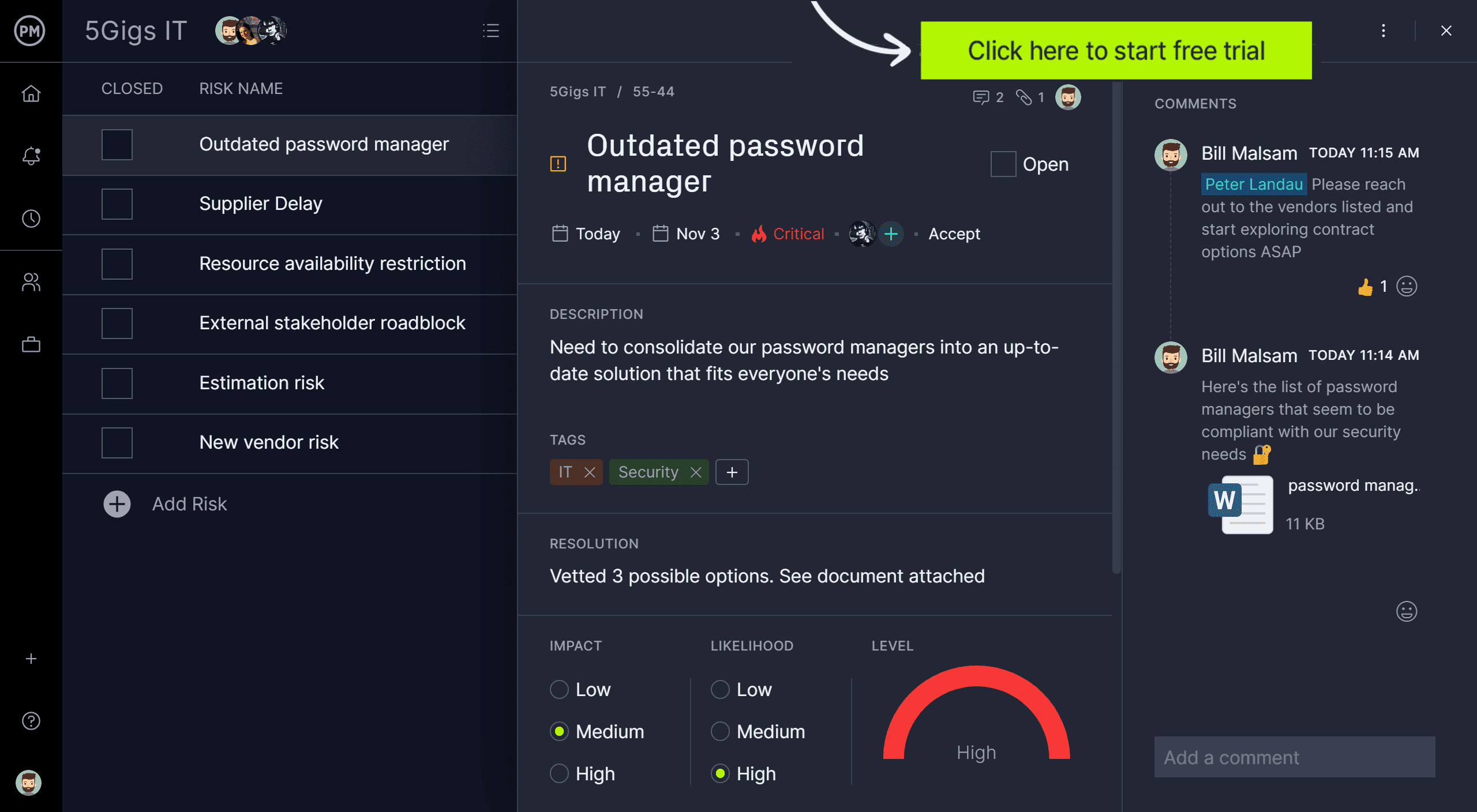Add emoji reaction to 11:14 AM comment
The height and width of the screenshot is (812, 1477).
pos(1407,611)
